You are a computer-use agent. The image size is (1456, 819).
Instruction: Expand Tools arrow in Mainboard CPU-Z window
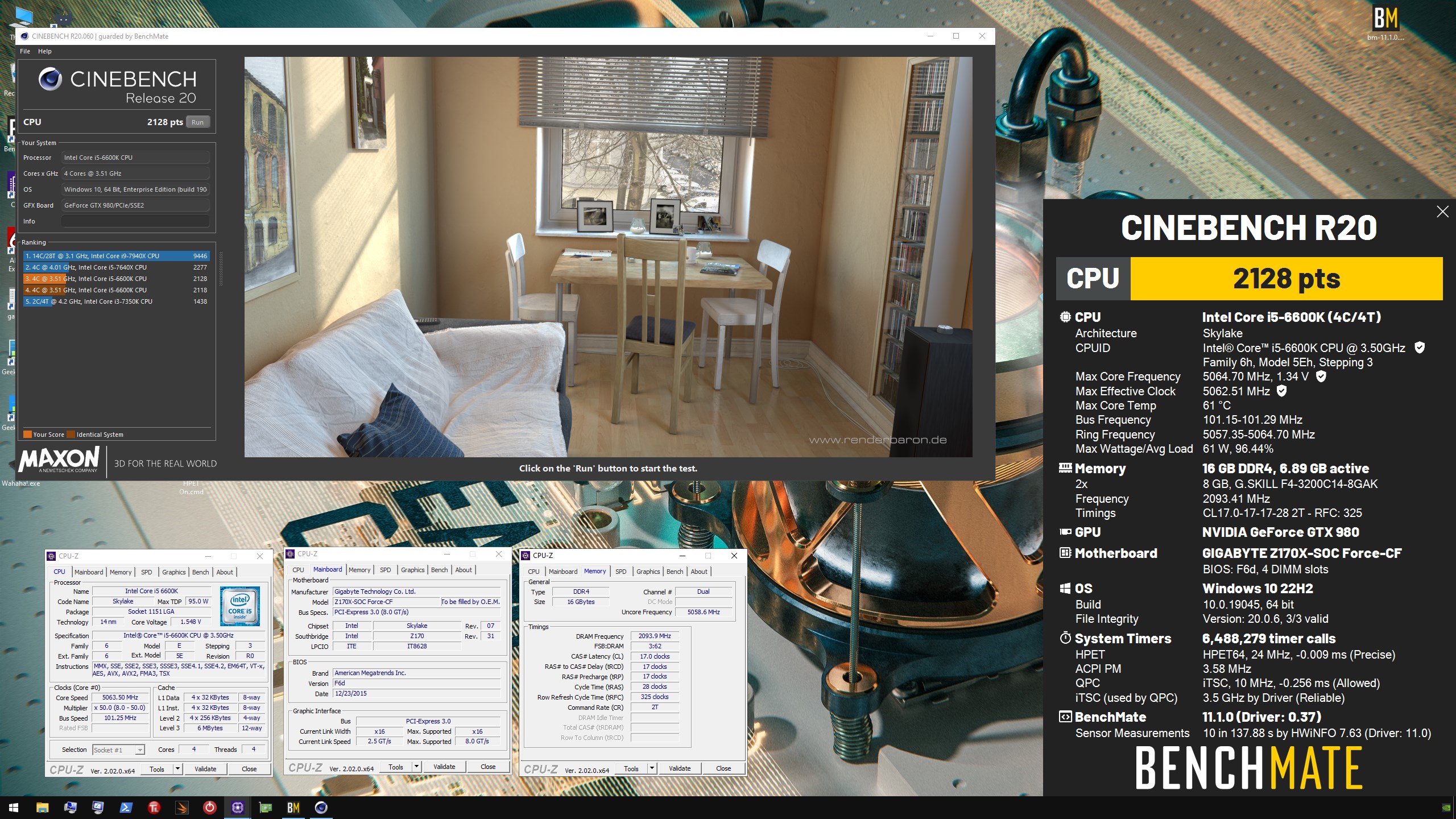coord(416,767)
